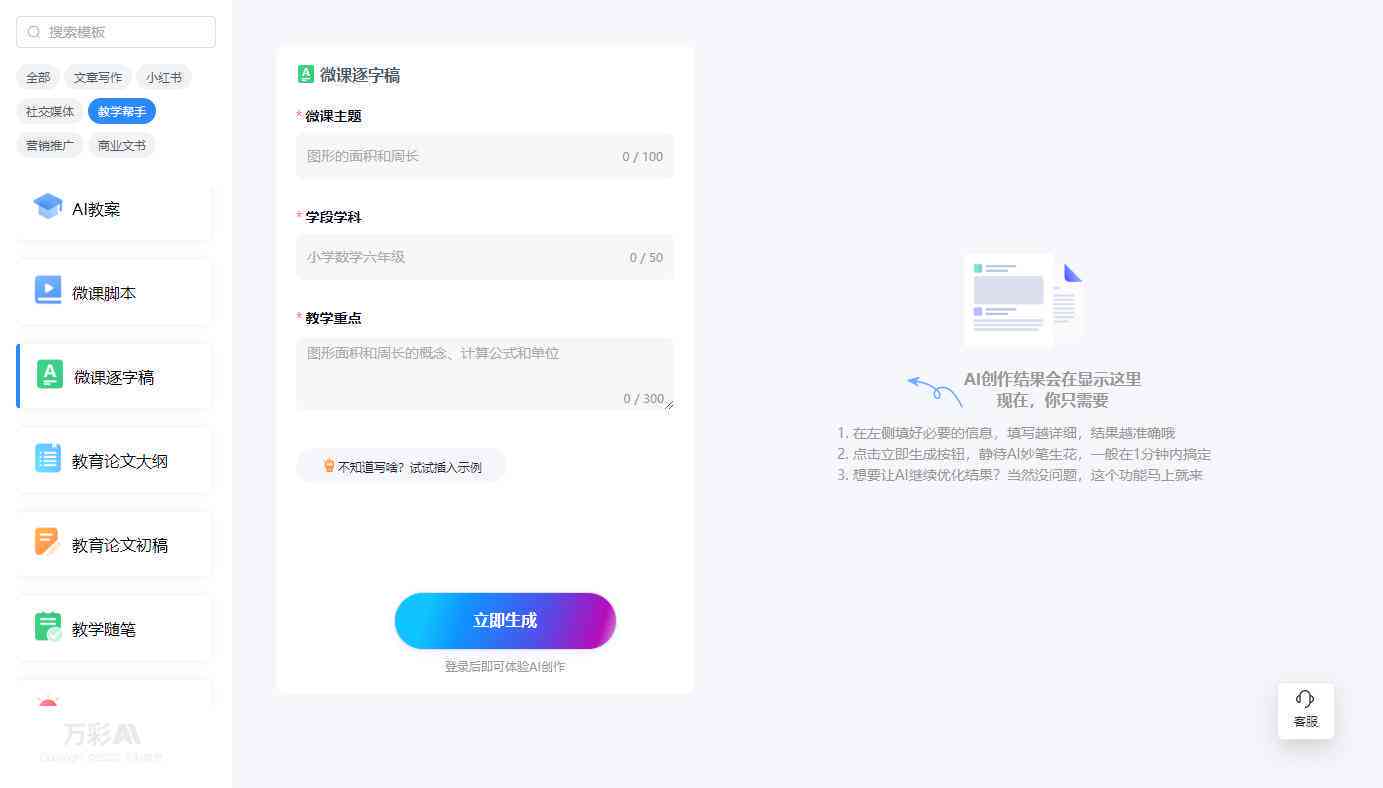Select the 教学帮手 category tab
Image resolution: width=1383 pixels, height=788 pixels.
[x=122, y=111]
